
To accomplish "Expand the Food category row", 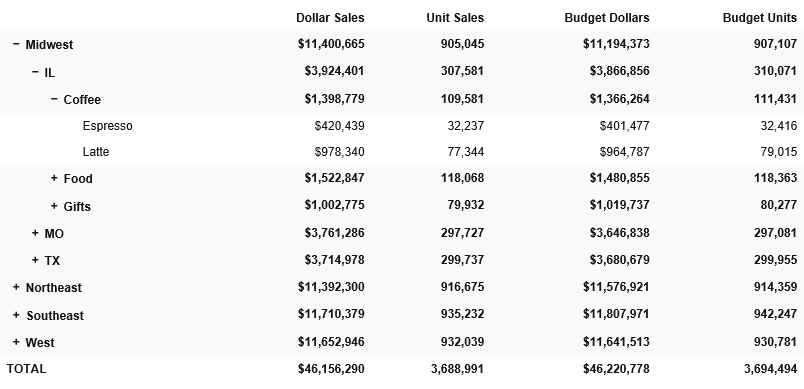I will pyautogui.click(x=54, y=178).
